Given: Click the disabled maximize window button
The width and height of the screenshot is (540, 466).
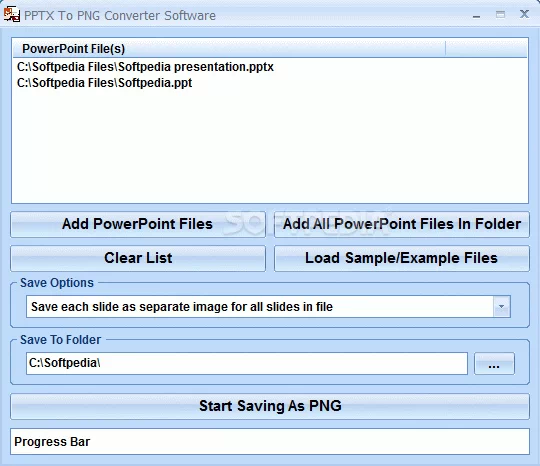Looking at the screenshot, I should point(500,14).
